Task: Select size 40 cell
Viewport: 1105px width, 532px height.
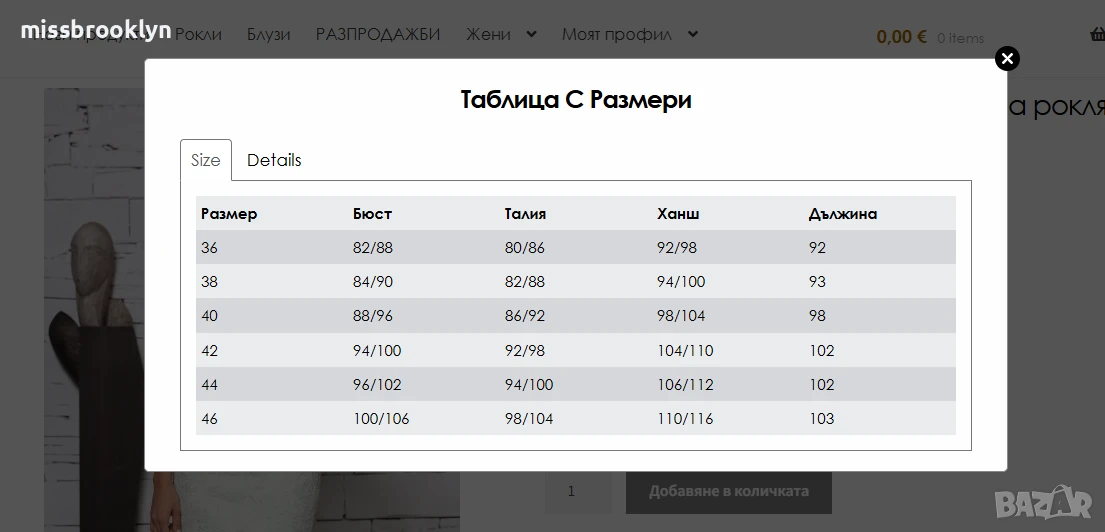Action: tap(209, 316)
